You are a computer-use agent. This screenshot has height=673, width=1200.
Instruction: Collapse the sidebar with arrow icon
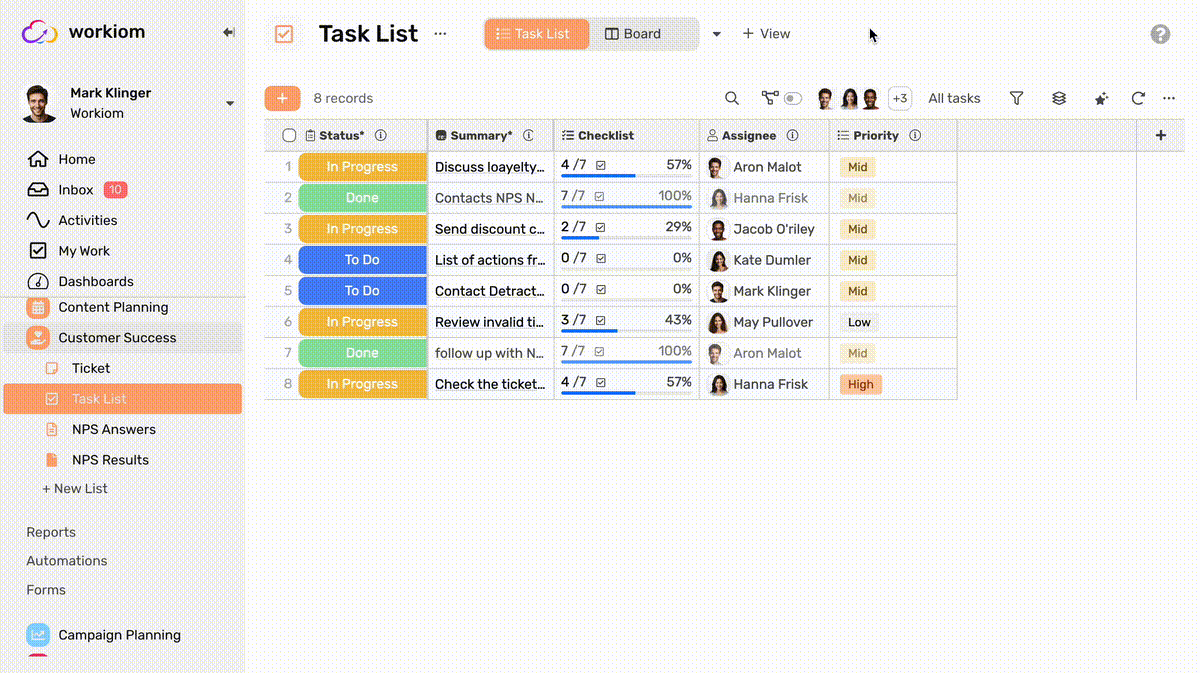click(228, 33)
